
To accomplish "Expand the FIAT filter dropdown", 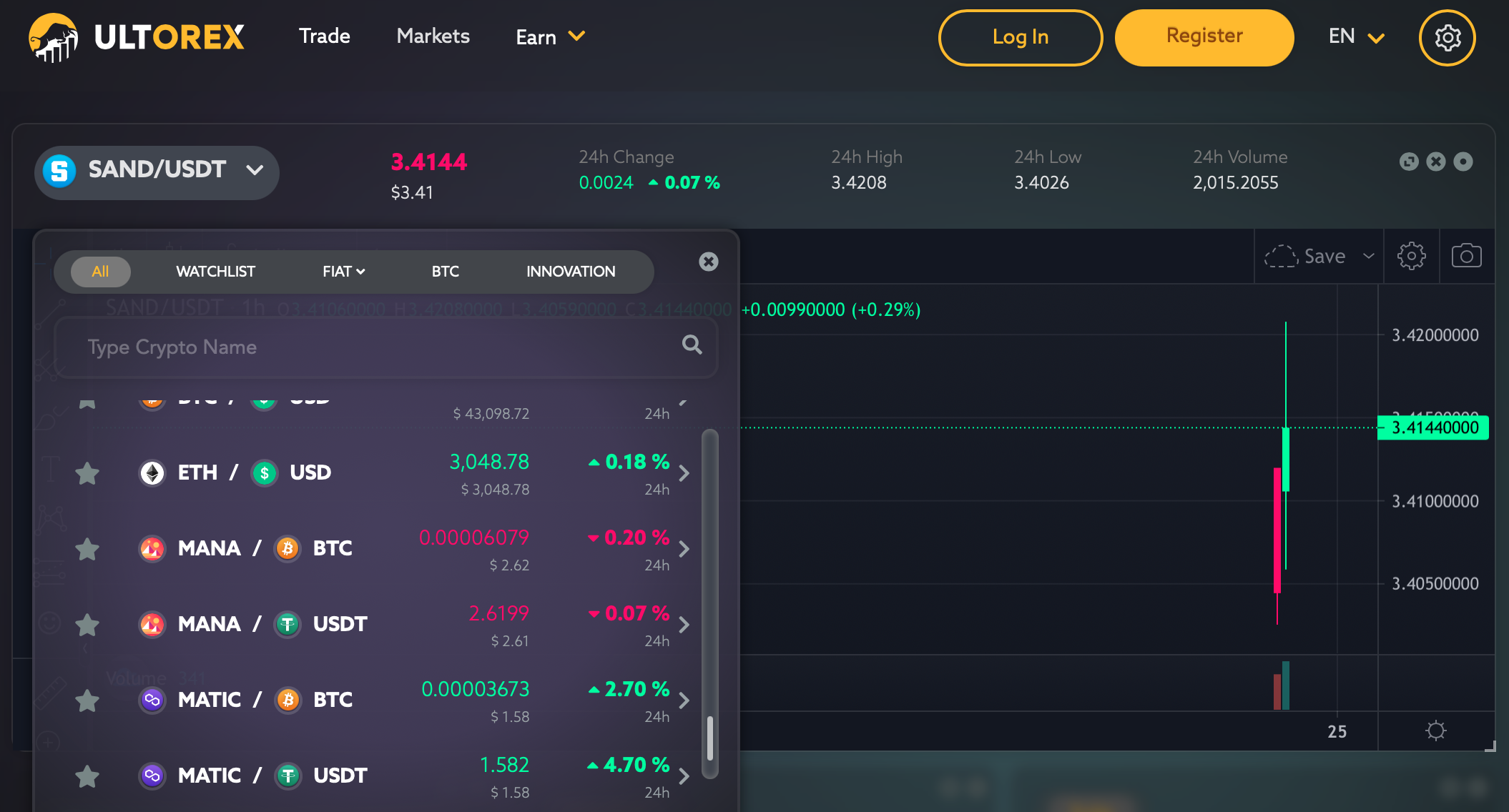I will pyautogui.click(x=343, y=272).
